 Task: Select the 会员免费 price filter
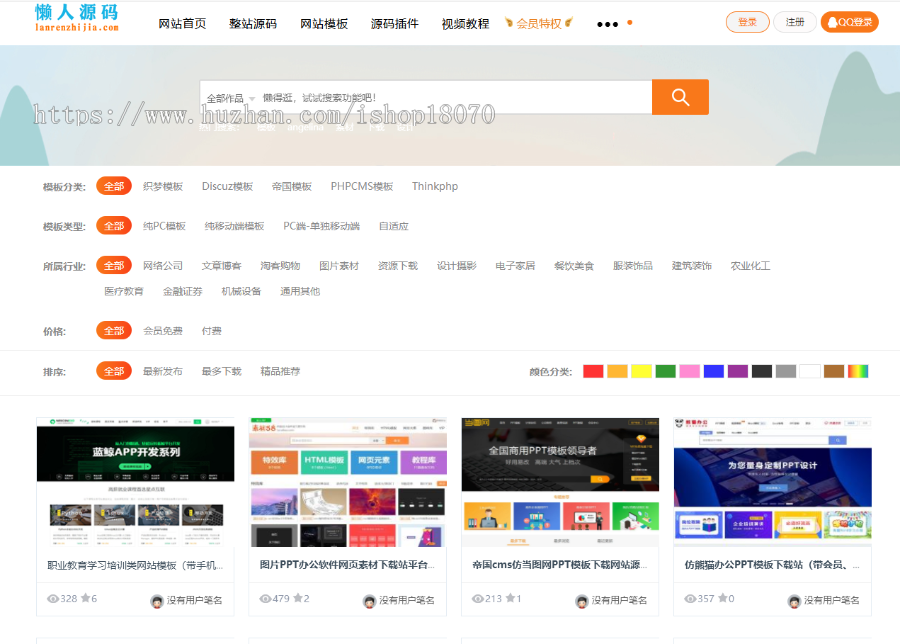tap(166, 330)
